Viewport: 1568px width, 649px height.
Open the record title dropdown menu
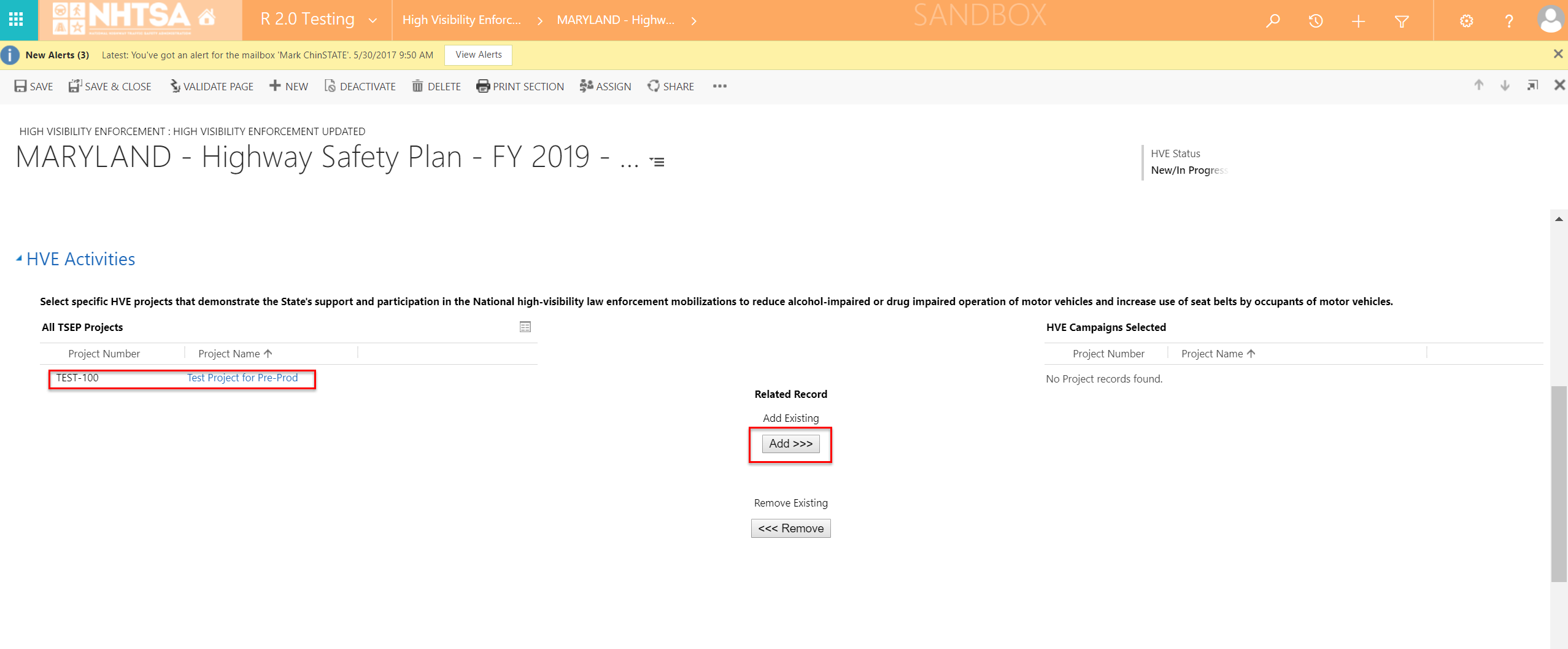pyautogui.click(x=657, y=162)
